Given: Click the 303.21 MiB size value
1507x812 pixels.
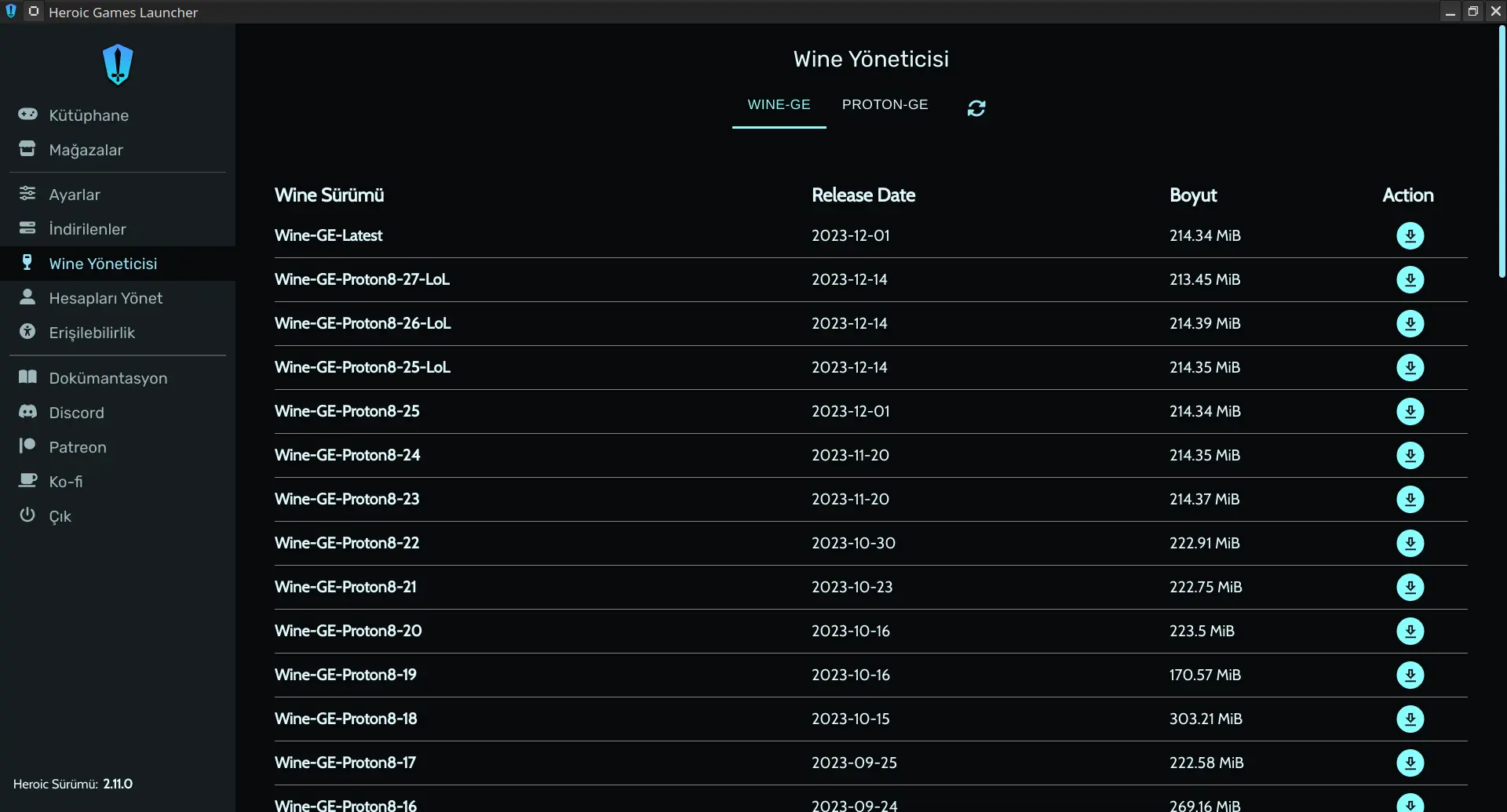Looking at the screenshot, I should 1206,719.
